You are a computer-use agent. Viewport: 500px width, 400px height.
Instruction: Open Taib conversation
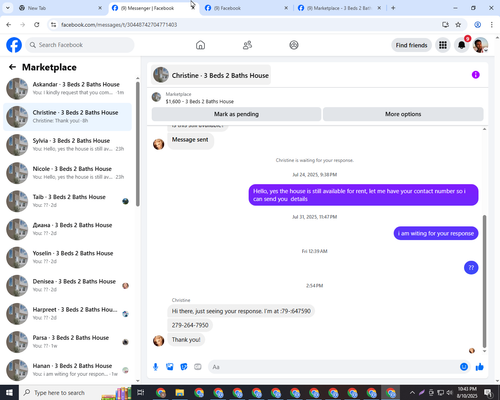click(x=68, y=201)
